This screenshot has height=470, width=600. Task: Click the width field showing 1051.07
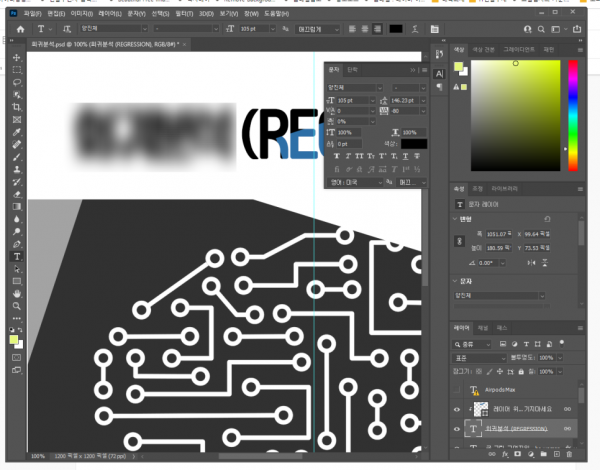coord(499,234)
